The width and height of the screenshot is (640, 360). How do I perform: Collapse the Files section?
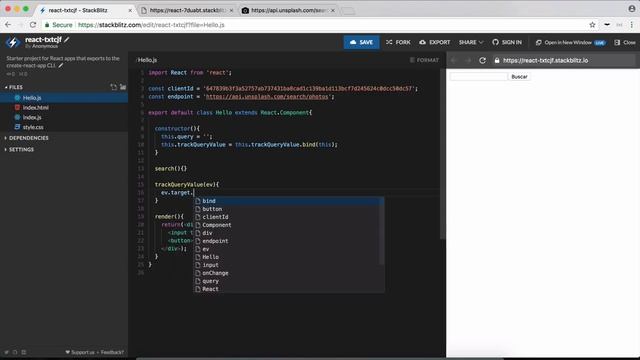point(14,87)
